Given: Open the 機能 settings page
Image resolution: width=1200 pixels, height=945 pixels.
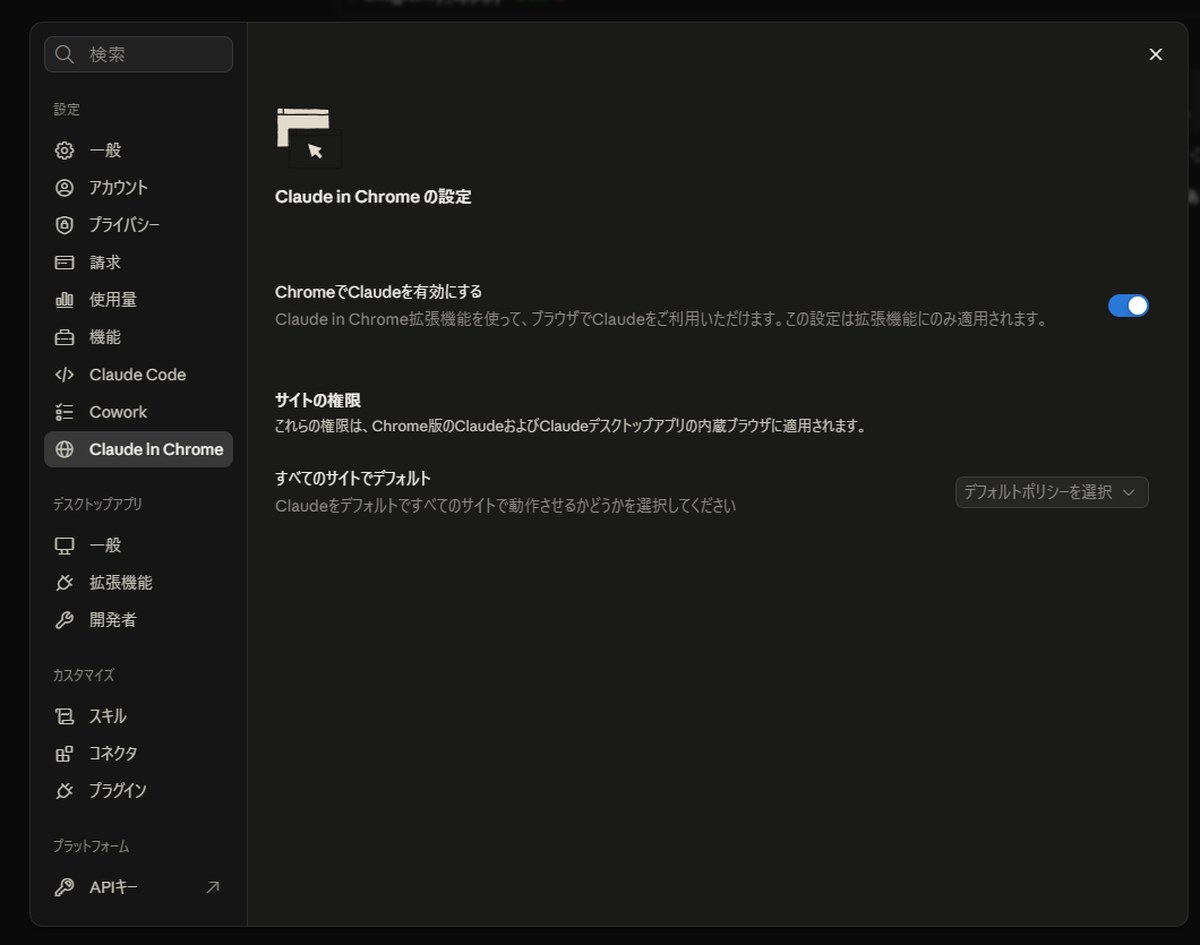Looking at the screenshot, I should click(138, 337).
